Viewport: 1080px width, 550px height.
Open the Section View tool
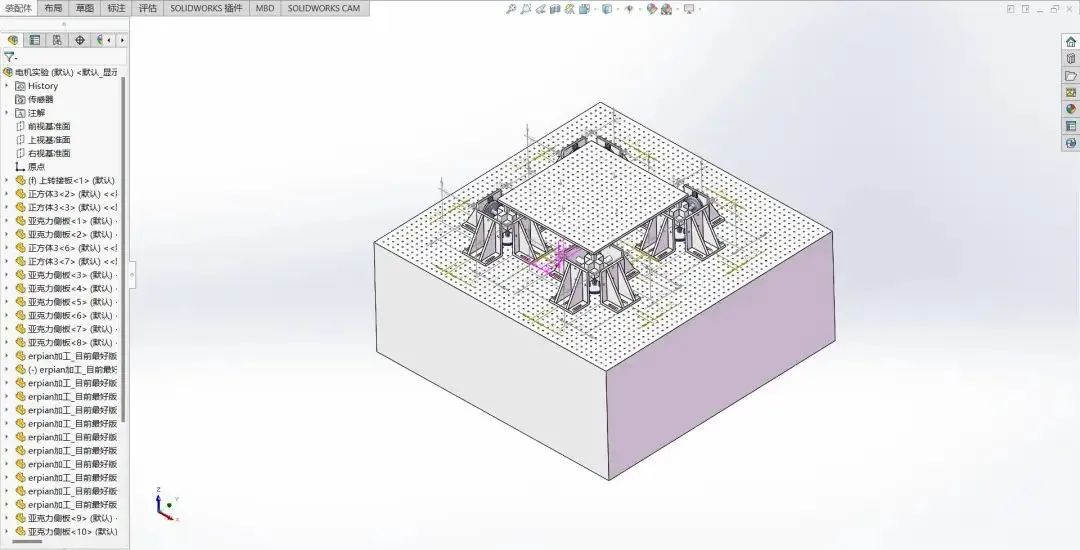[x=555, y=9]
